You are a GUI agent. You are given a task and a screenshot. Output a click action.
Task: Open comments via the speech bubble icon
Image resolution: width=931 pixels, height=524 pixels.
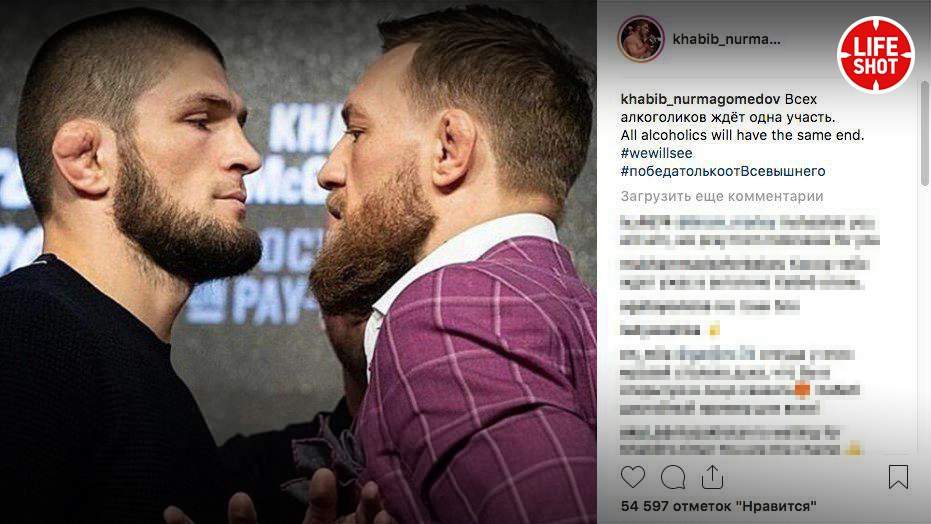pos(673,477)
